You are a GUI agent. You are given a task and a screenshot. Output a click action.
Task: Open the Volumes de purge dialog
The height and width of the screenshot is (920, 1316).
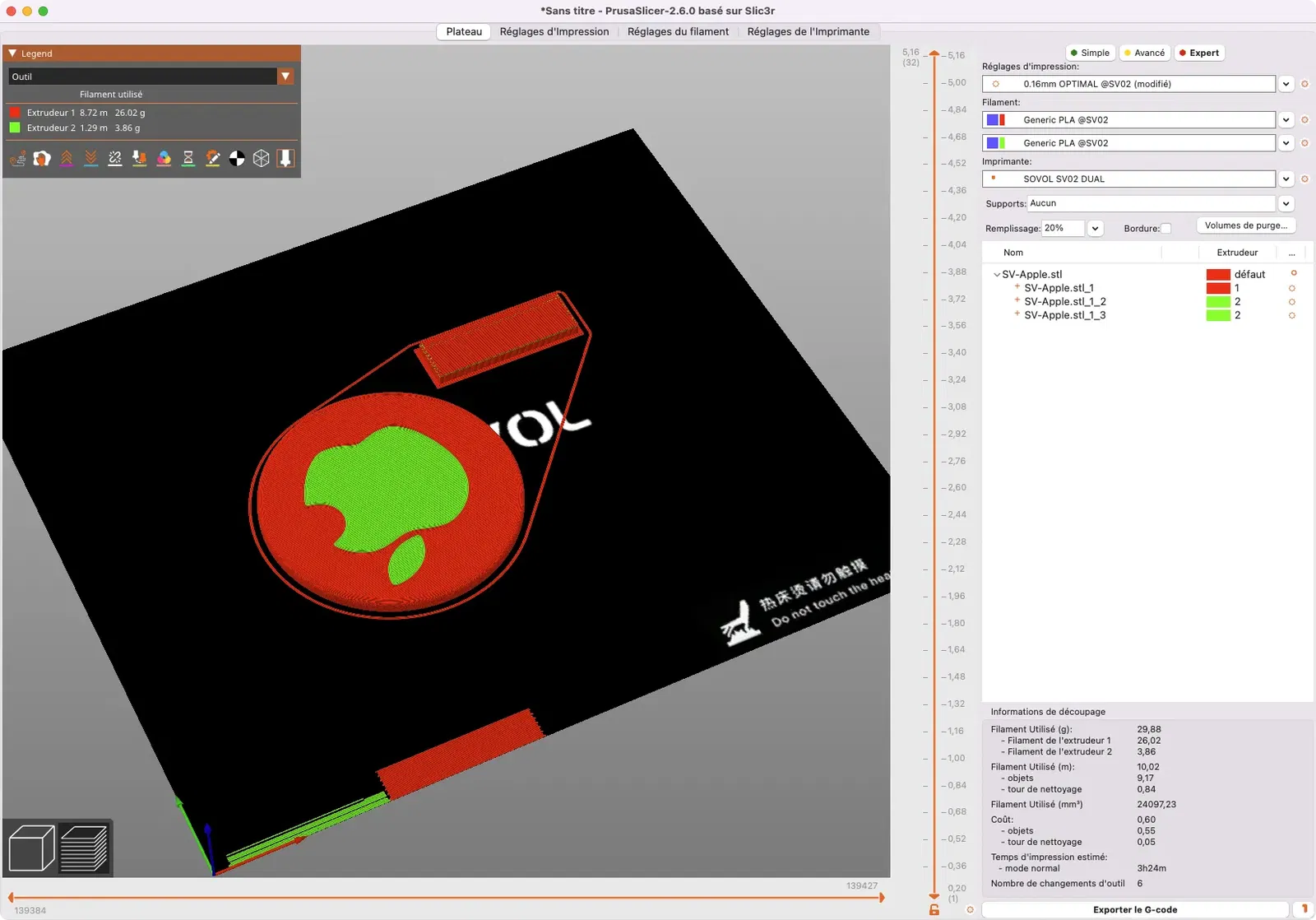(x=1246, y=225)
